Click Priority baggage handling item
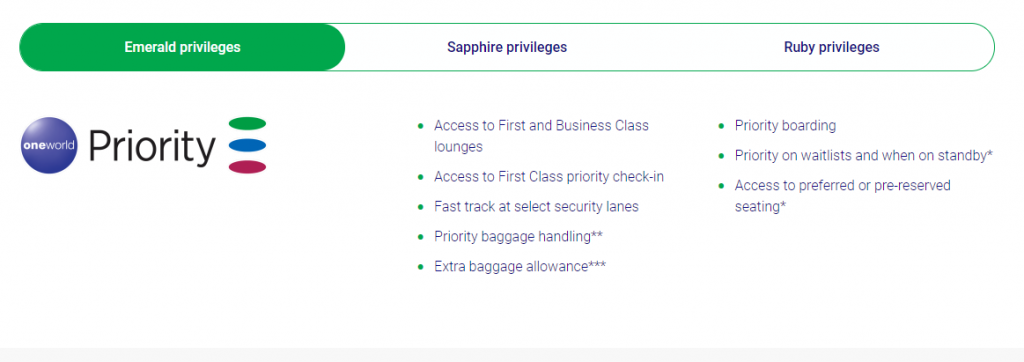 [518, 237]
